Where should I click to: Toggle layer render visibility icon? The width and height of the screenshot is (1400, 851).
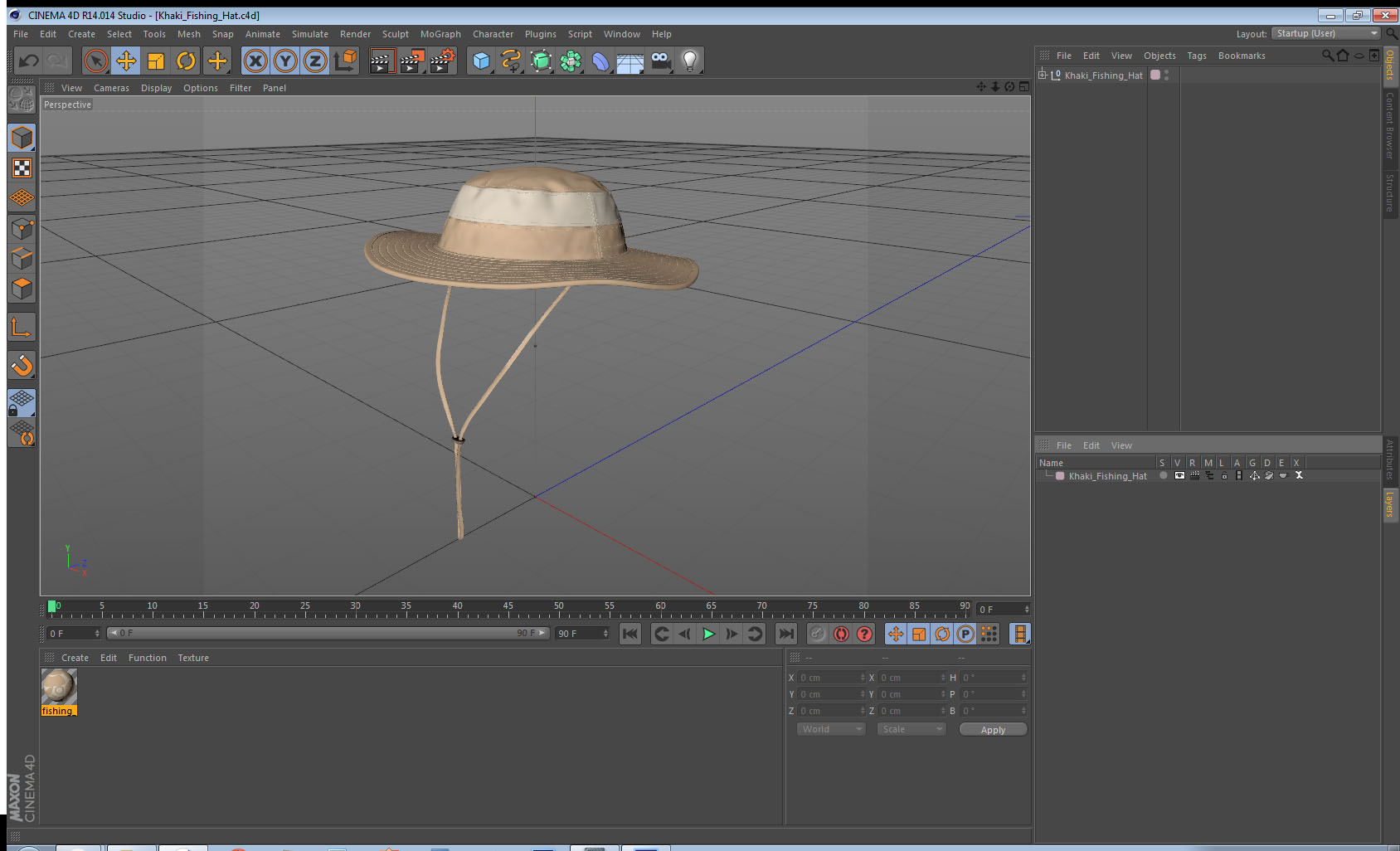(x=1194, y=475)
